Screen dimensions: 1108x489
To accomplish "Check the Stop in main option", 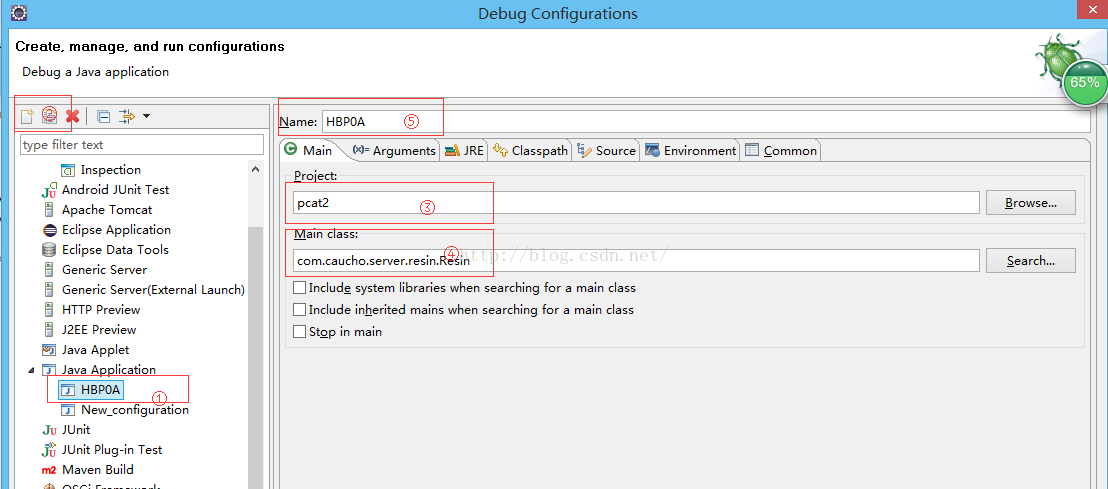I will [300, 332].
